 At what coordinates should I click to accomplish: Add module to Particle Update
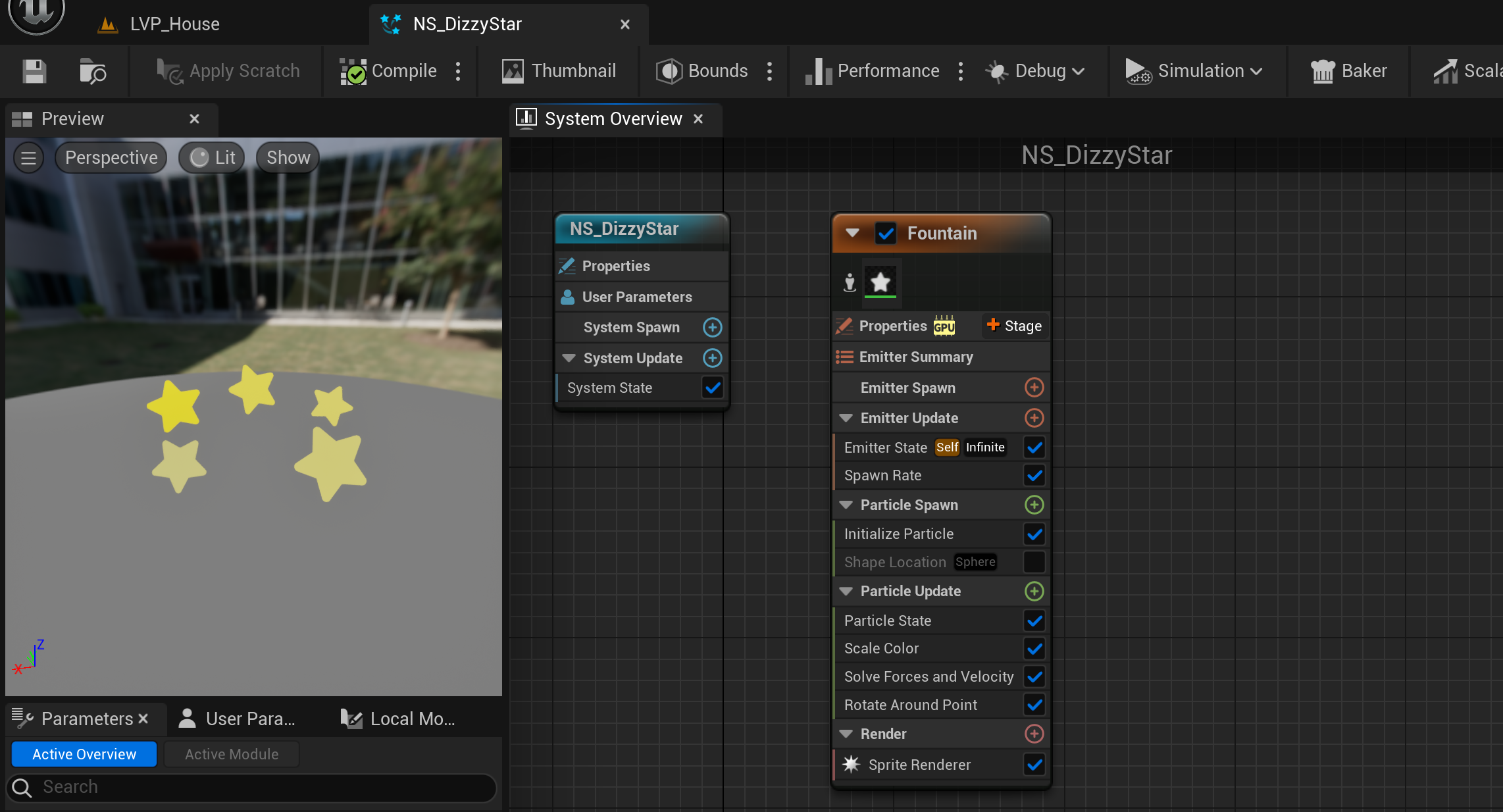pos(1034,591)
